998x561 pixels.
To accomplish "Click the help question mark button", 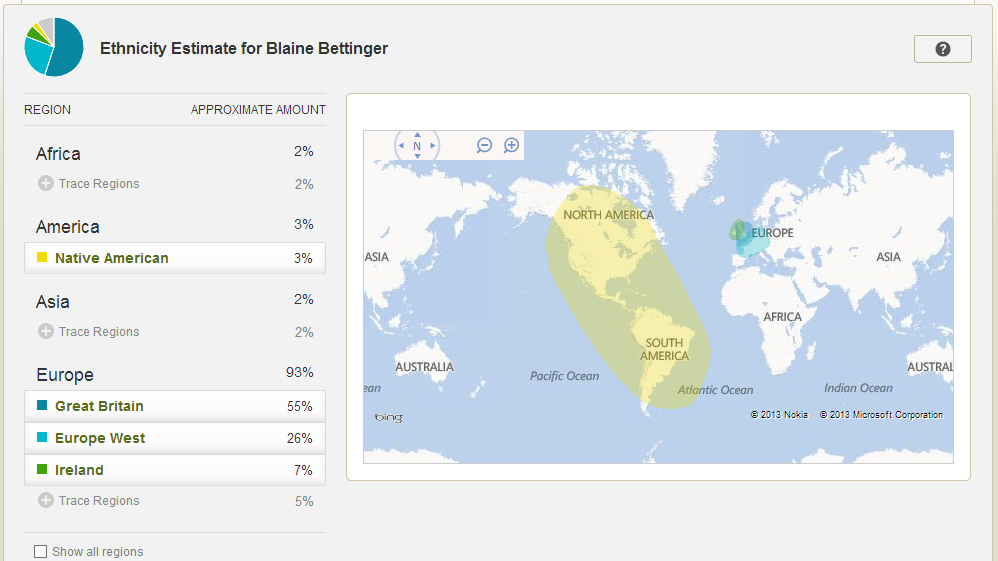I will (x=943, y=49).
